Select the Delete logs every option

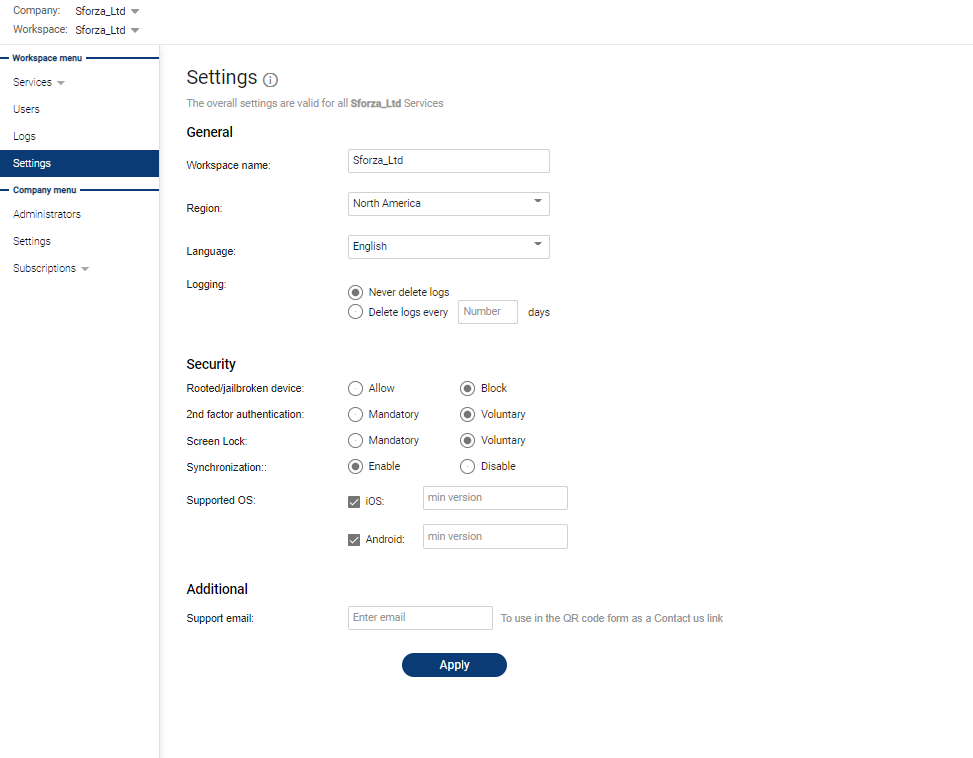(355, 312)
